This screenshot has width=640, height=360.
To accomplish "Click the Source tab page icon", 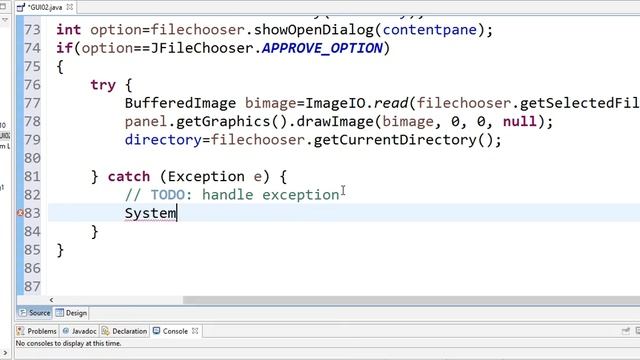I will click(x=22, y=313).
